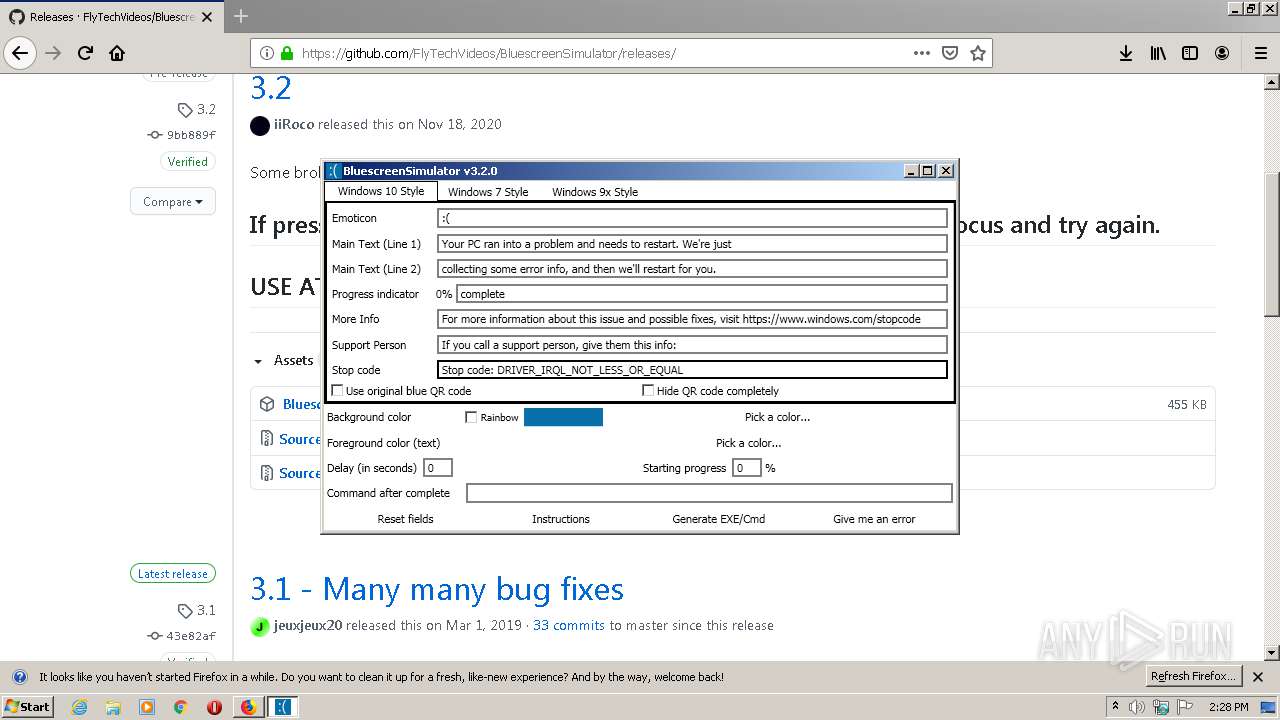Open the jeuxjeux20 author link
The height and width of the screenshot is (720, 1280).
(308, 625)
